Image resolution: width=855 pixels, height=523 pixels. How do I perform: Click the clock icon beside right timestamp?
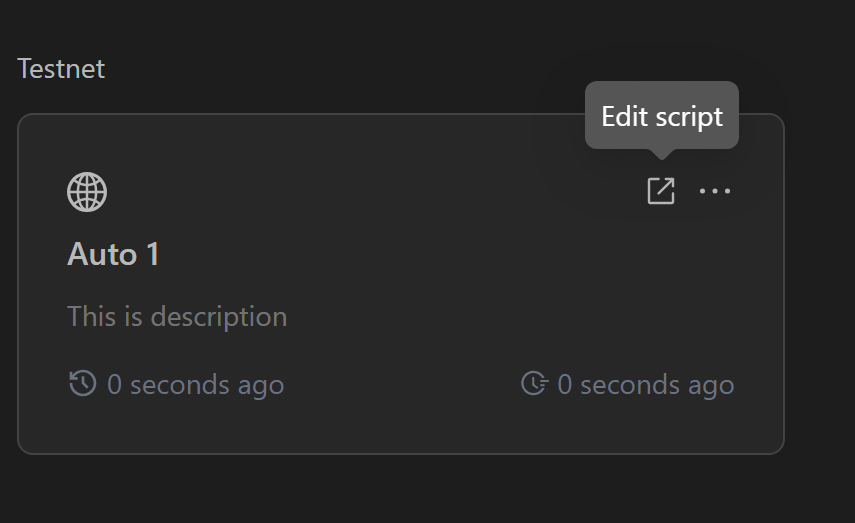pos(534,383)
